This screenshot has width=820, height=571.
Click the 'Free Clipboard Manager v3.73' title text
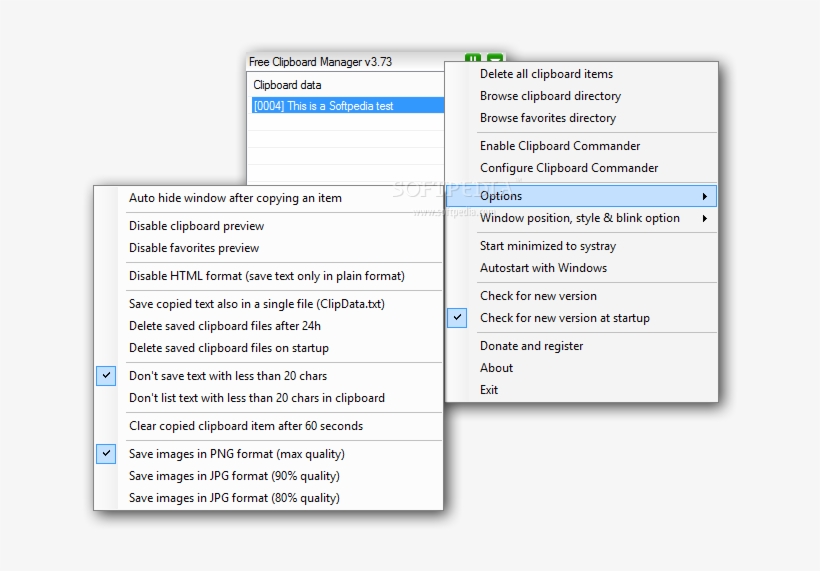(320, 62)
